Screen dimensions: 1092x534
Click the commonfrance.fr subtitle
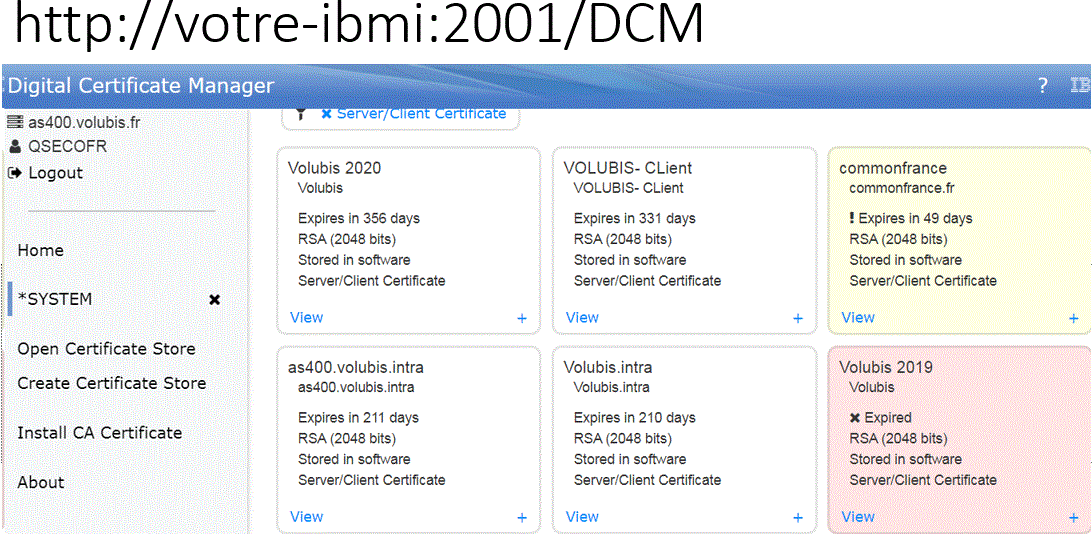[x=902, y=188]
